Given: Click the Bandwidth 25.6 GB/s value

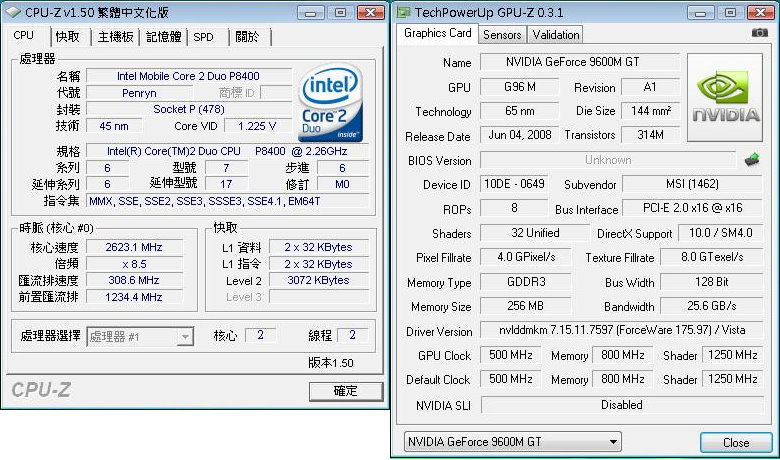Looking at the screenshot, I should [712, 306].
